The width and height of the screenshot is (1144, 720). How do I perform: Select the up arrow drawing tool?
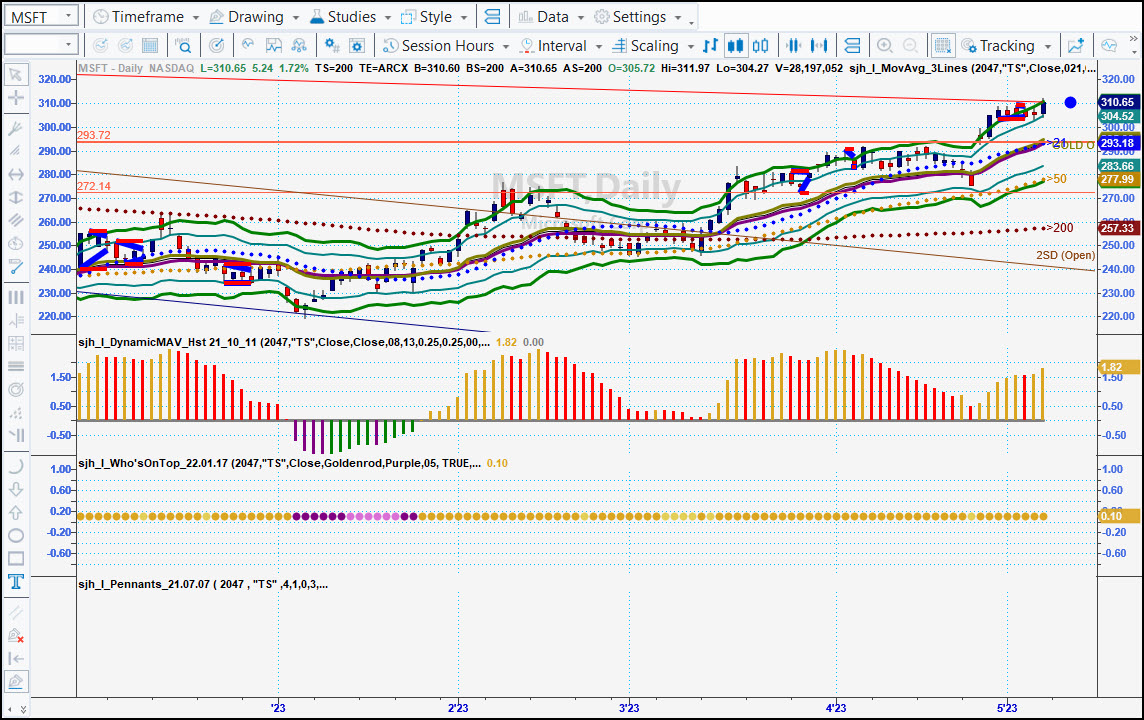click(15, 513)
